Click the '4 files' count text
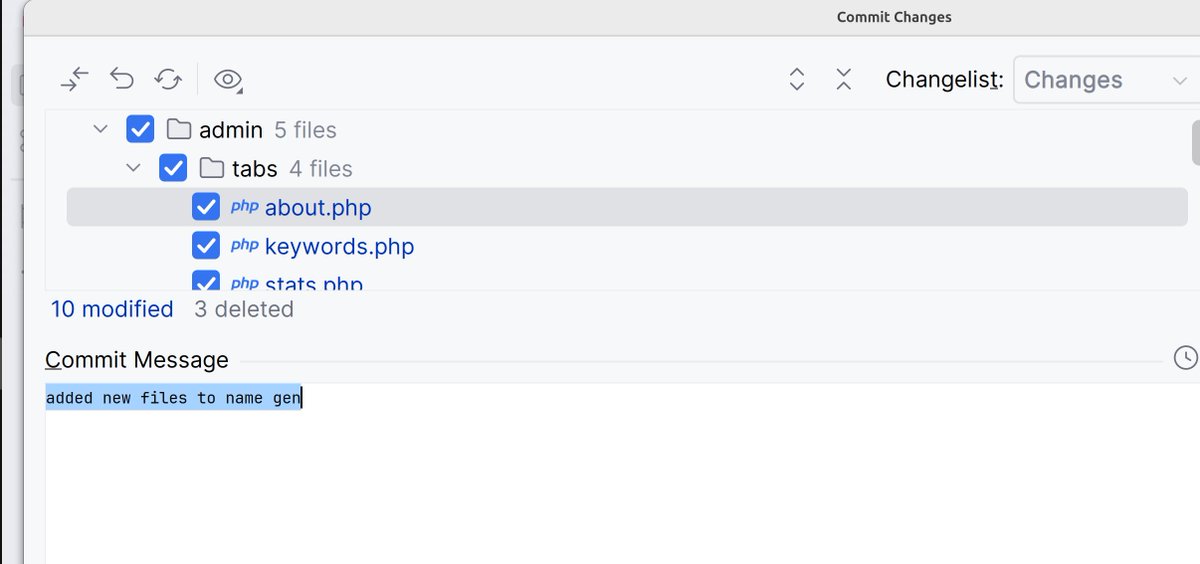Screen dimensions: 1200x564 321,169
